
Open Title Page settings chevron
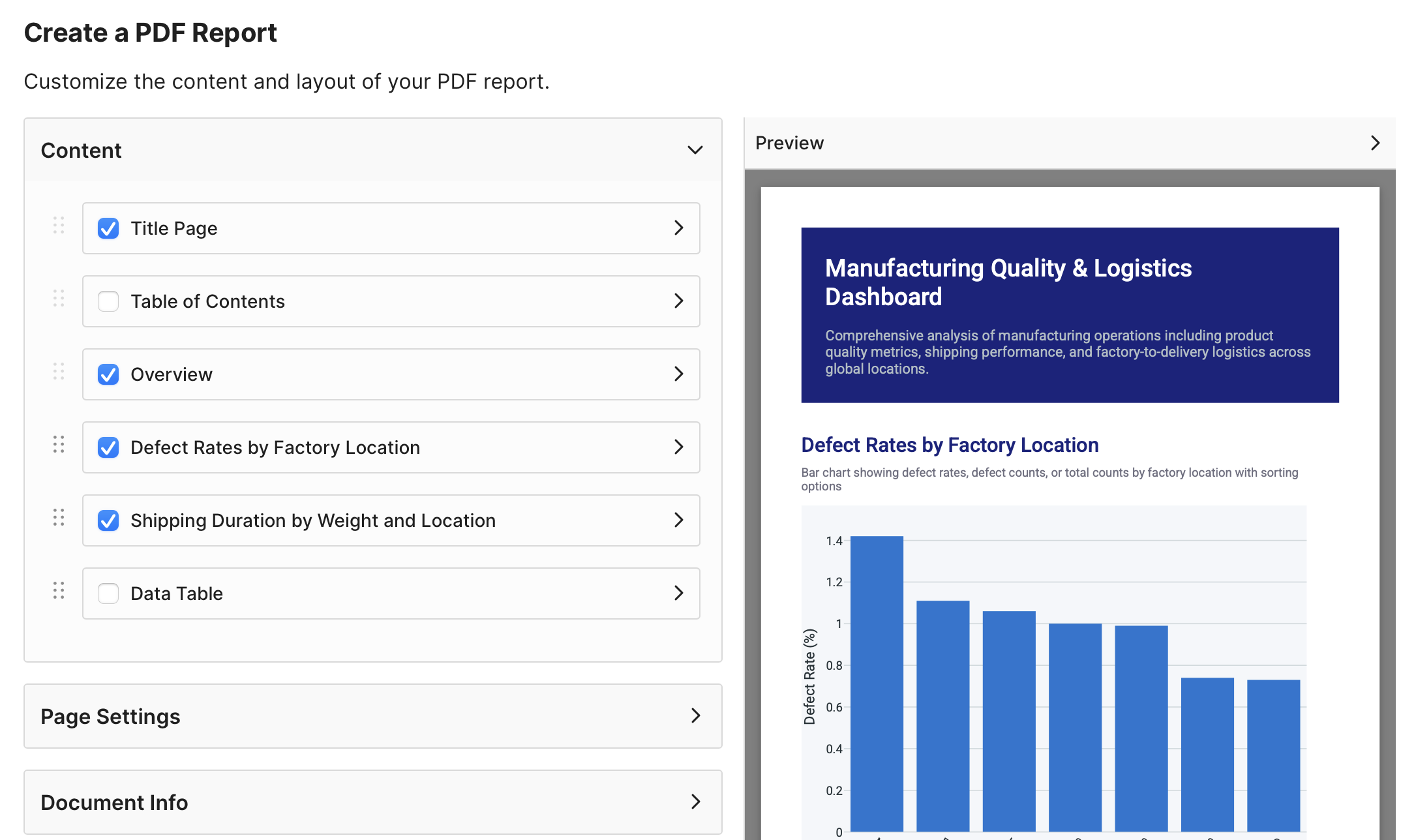pos(678,228)
